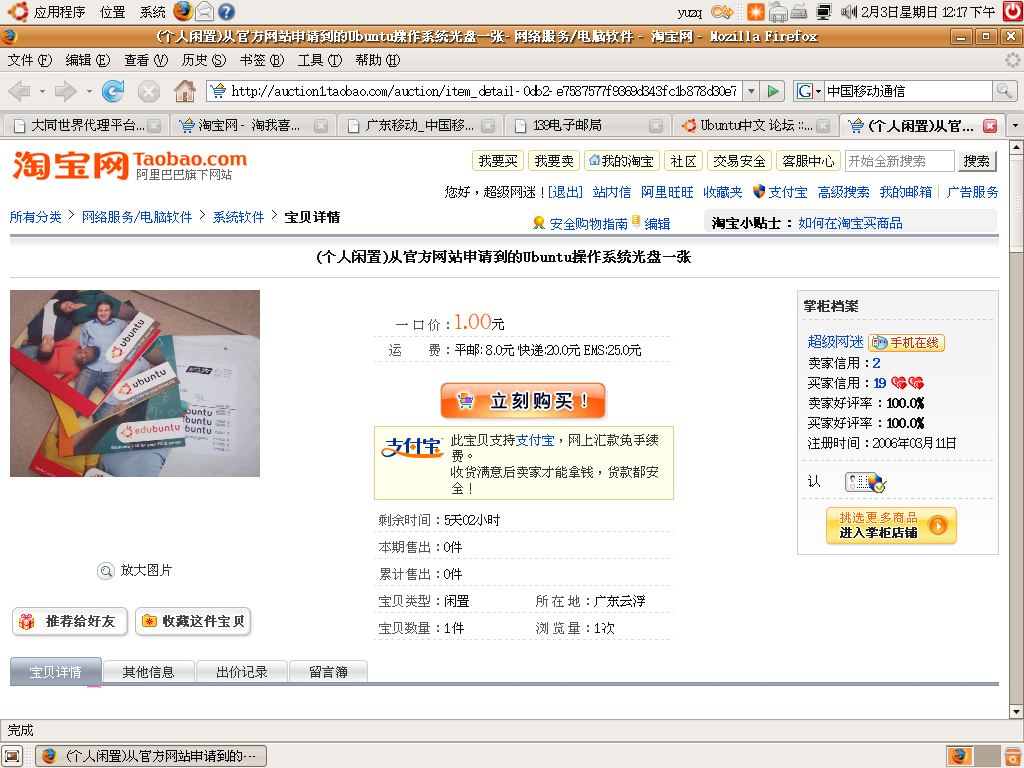This screenshot has width=1024, height=768.
Task: Switch to the 淘宝网 - 淘我喜 tab
Action: pos(253,125)
